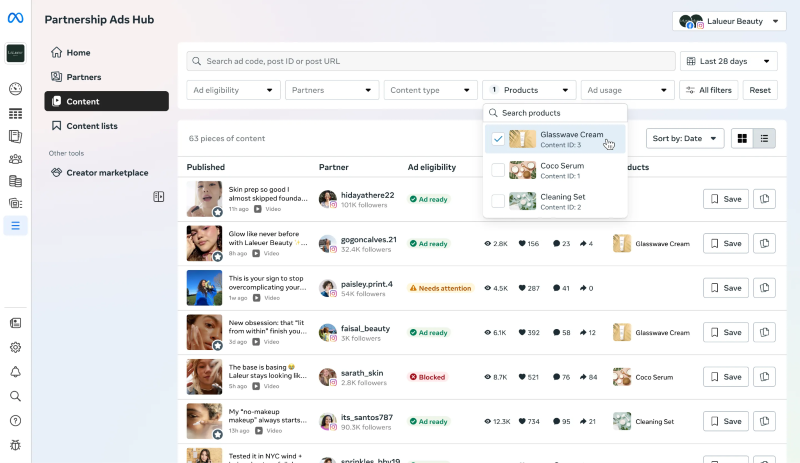Open the pages icon in left rail
This screenshot has width=800, height=463.
(15, 136)
